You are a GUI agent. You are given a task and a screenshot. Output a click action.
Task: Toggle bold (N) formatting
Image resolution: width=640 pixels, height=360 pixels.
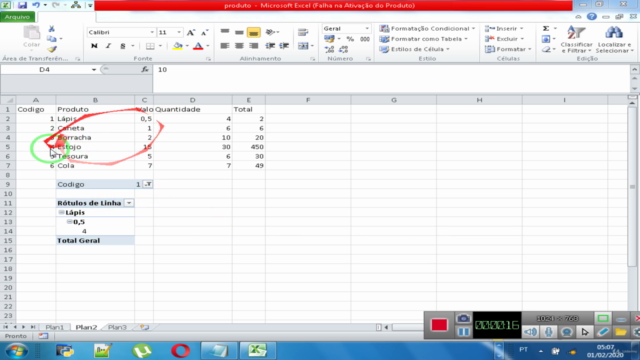(x=94, y=46)
